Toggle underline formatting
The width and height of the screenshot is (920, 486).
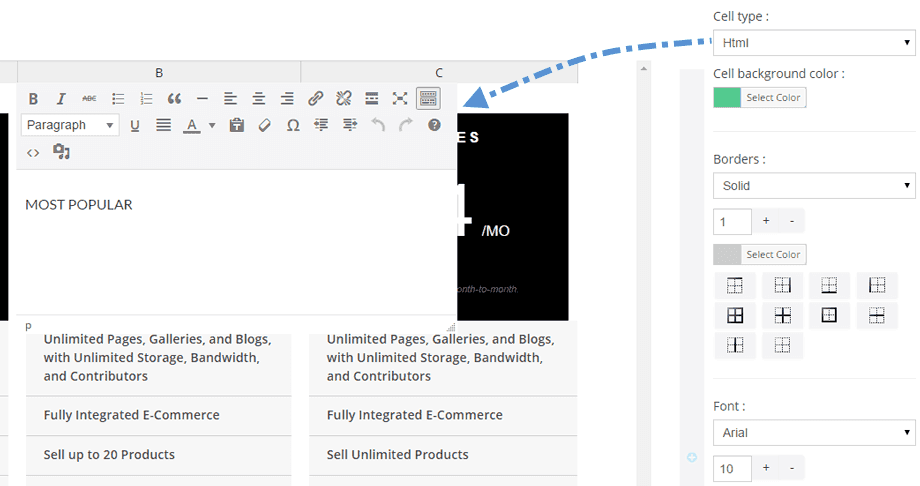[135, 125]
